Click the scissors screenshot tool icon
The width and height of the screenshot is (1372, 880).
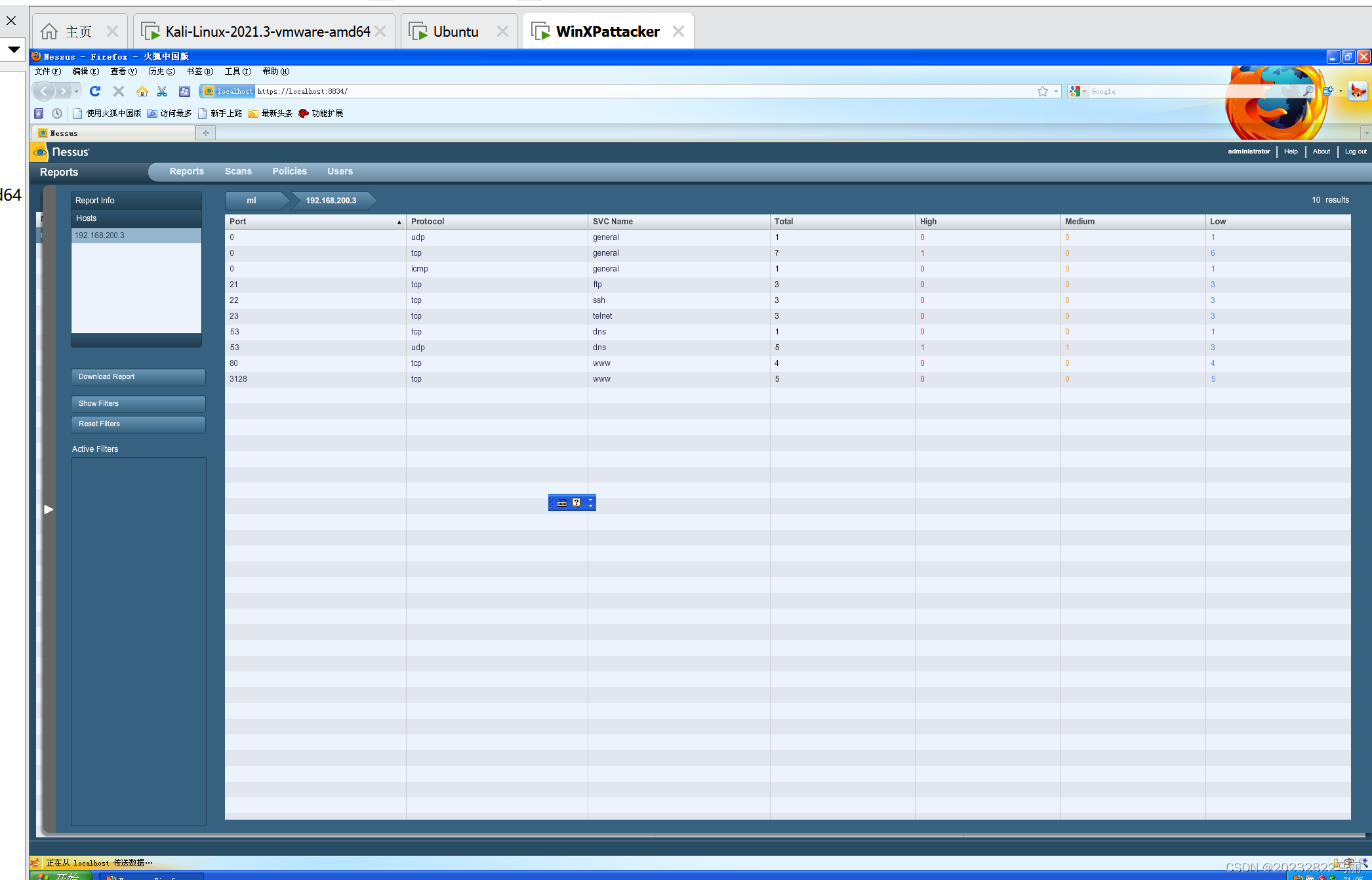pyautogui.click(x=162, y=91)
